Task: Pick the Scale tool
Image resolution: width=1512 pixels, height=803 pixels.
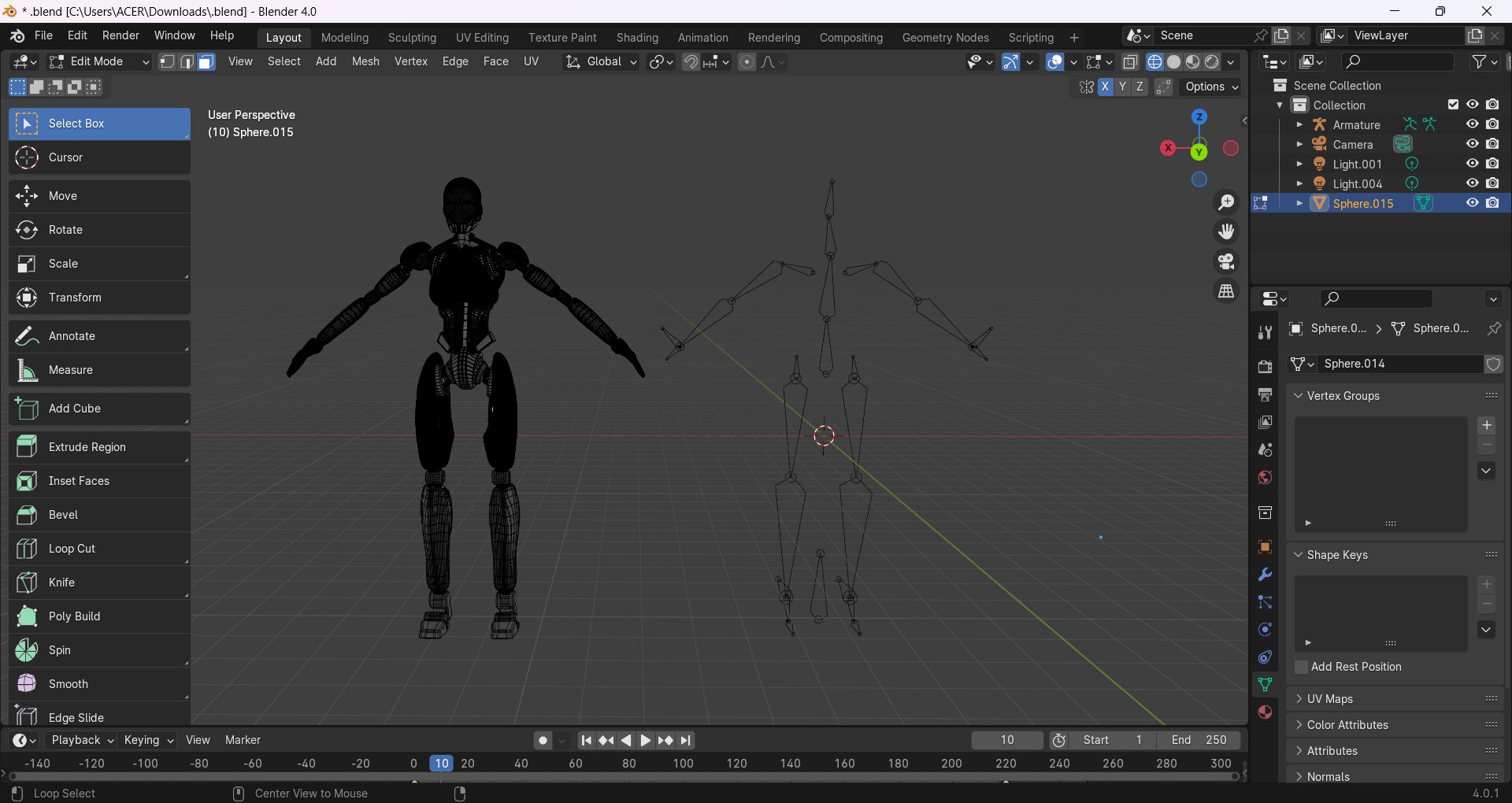Action: click(x=99, y=264)
